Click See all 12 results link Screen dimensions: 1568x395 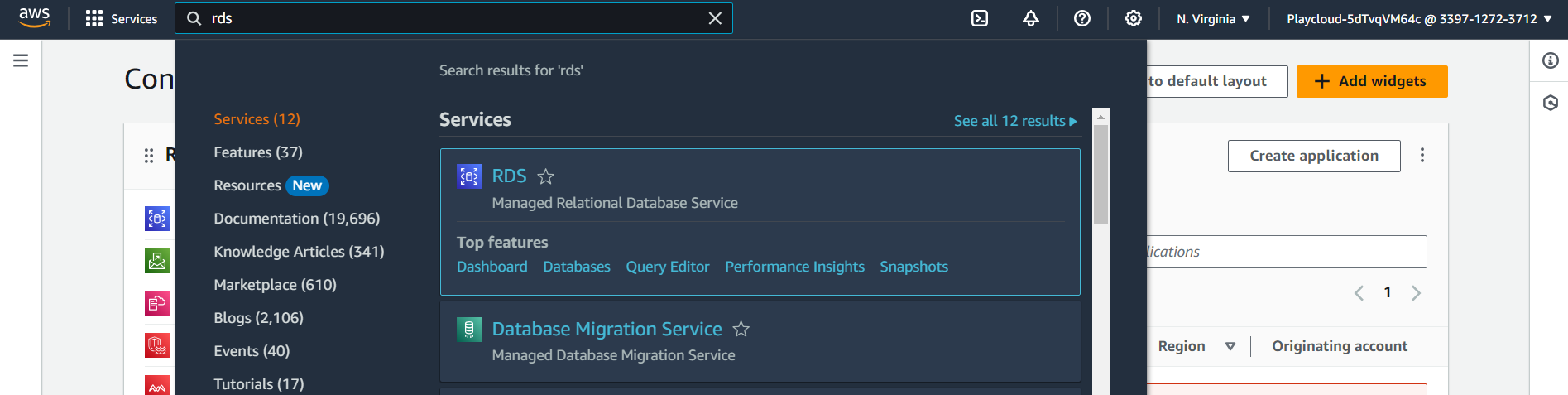(x=1014, y=121)
